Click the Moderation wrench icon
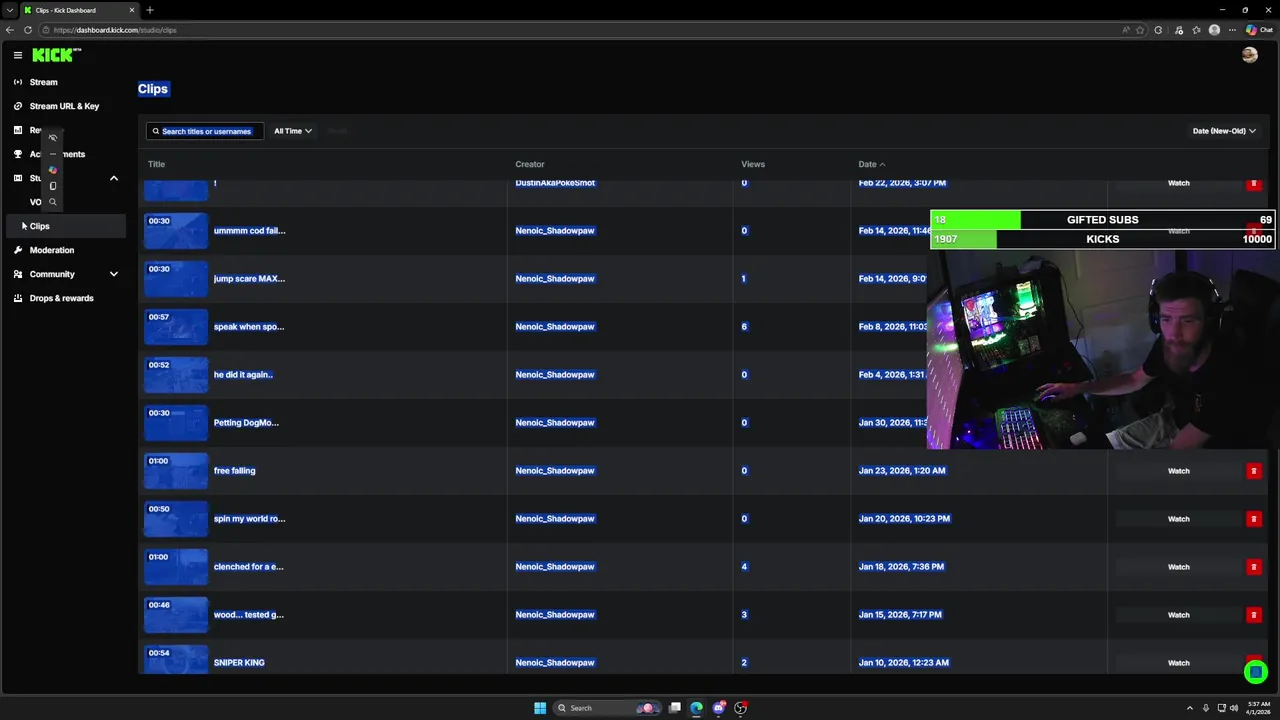The height and width of the screenshot is (720, 1280). (18, 250)
